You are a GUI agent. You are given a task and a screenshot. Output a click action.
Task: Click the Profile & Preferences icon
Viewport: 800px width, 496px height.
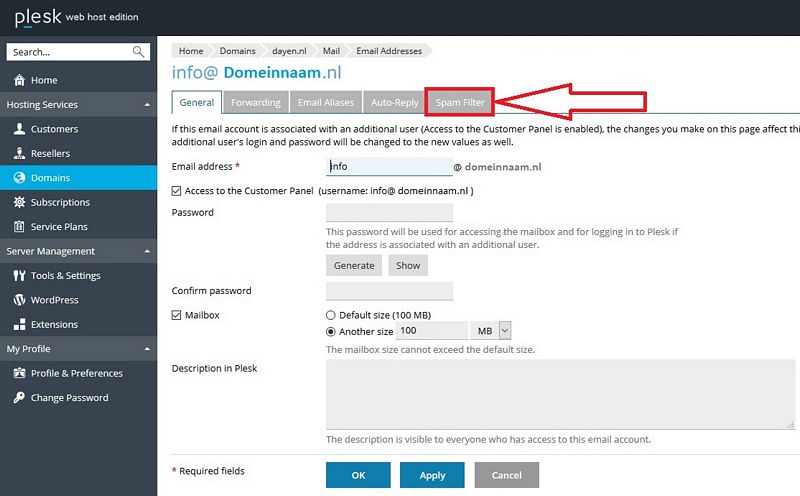(x=19, y=373)
